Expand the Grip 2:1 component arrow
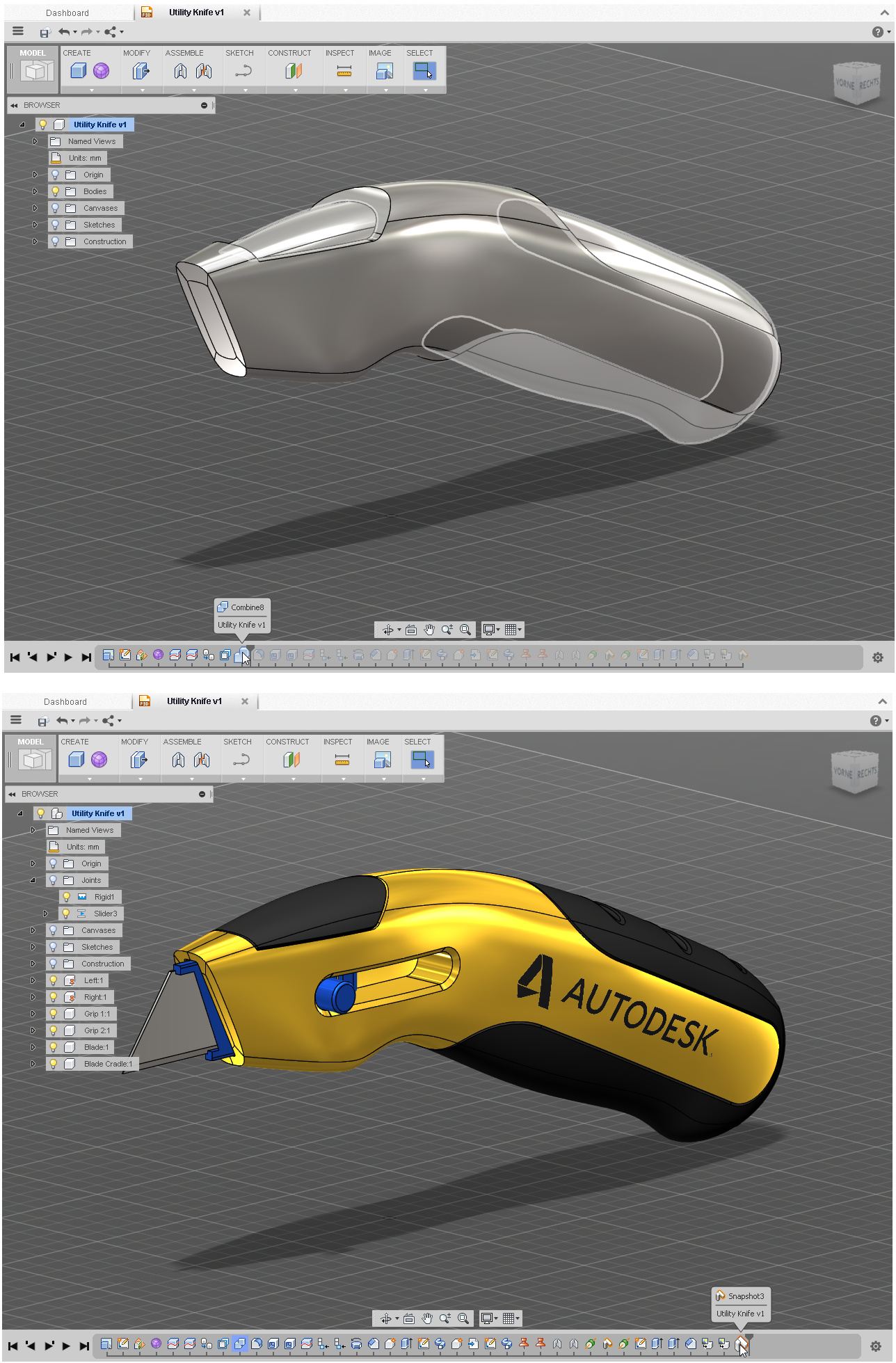The width and height of the screenshot is (896, 1363). click(33, 1030)
